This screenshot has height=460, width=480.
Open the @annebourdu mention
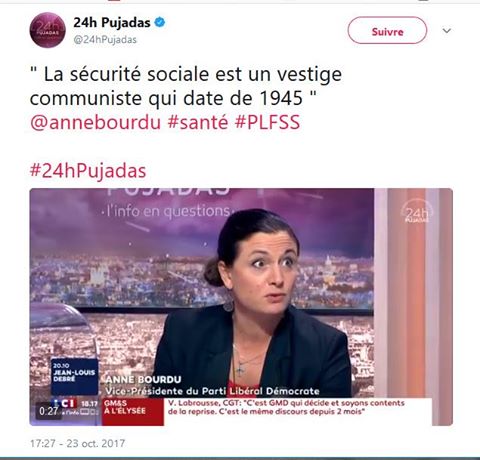point(96,122)
